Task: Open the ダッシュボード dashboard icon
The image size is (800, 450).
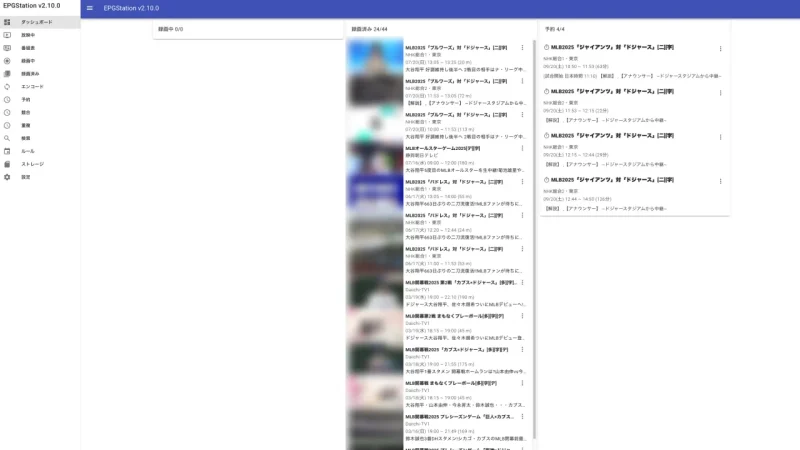Action: [7, 22]
